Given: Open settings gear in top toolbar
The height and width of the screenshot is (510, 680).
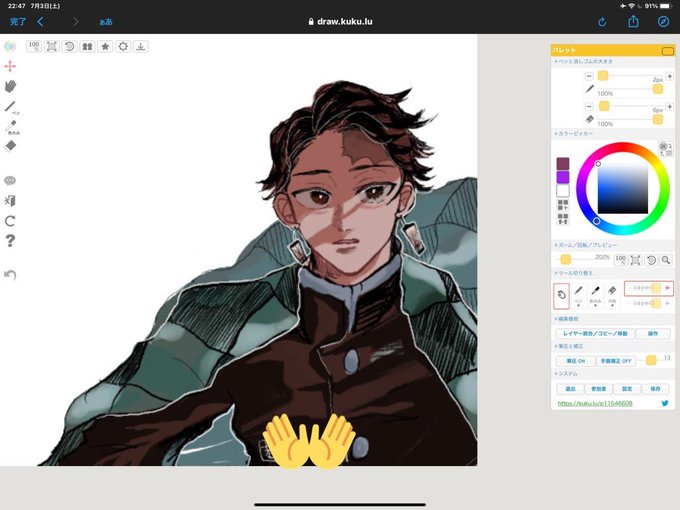Looking at the screenshot, I should [x=123, y=46].
